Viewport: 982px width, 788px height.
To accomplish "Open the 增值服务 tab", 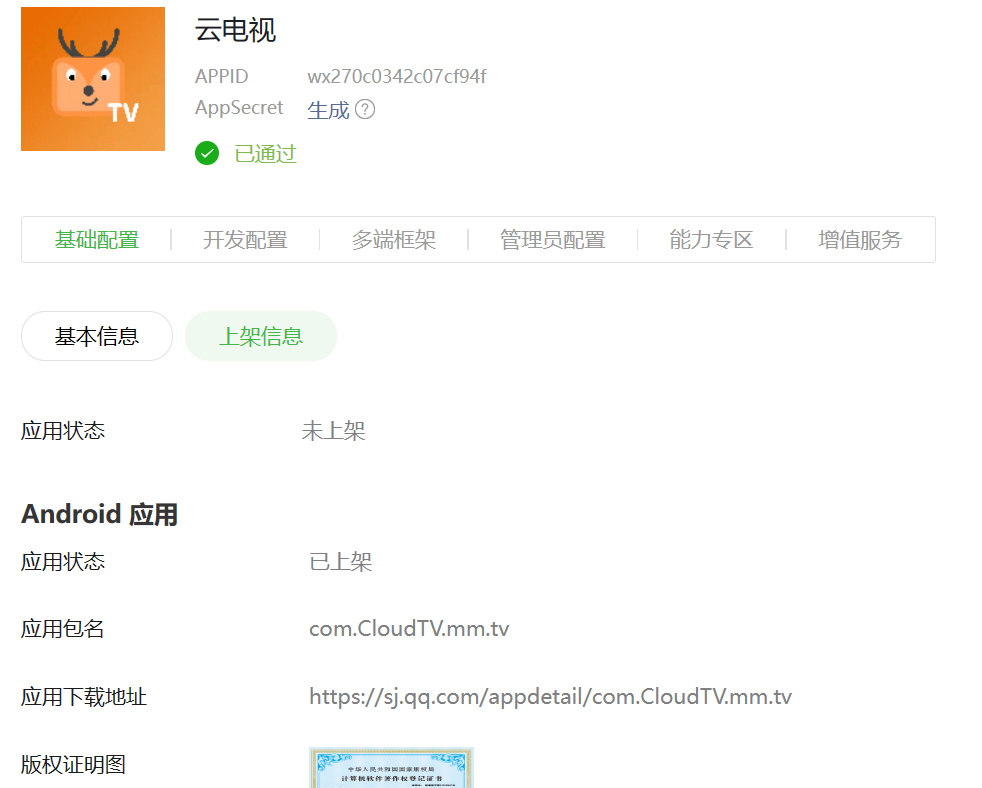I will click(x=860, y=240).
